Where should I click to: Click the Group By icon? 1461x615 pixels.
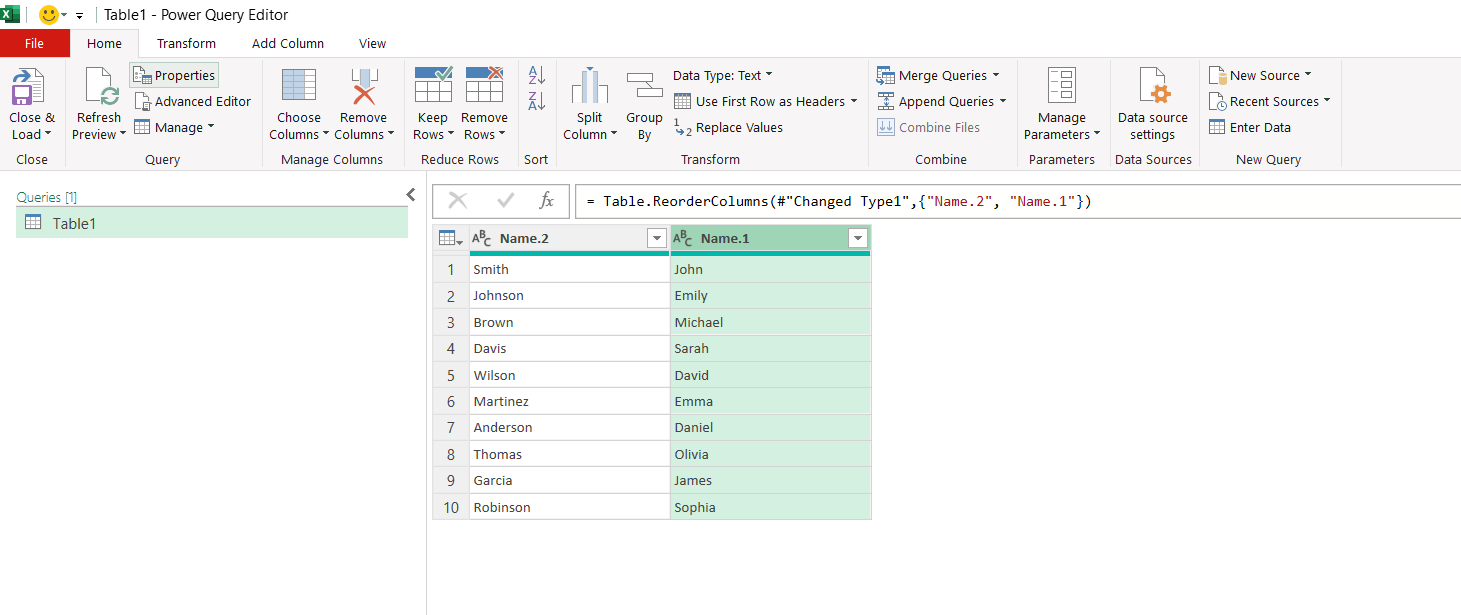(x=645, y=86)
